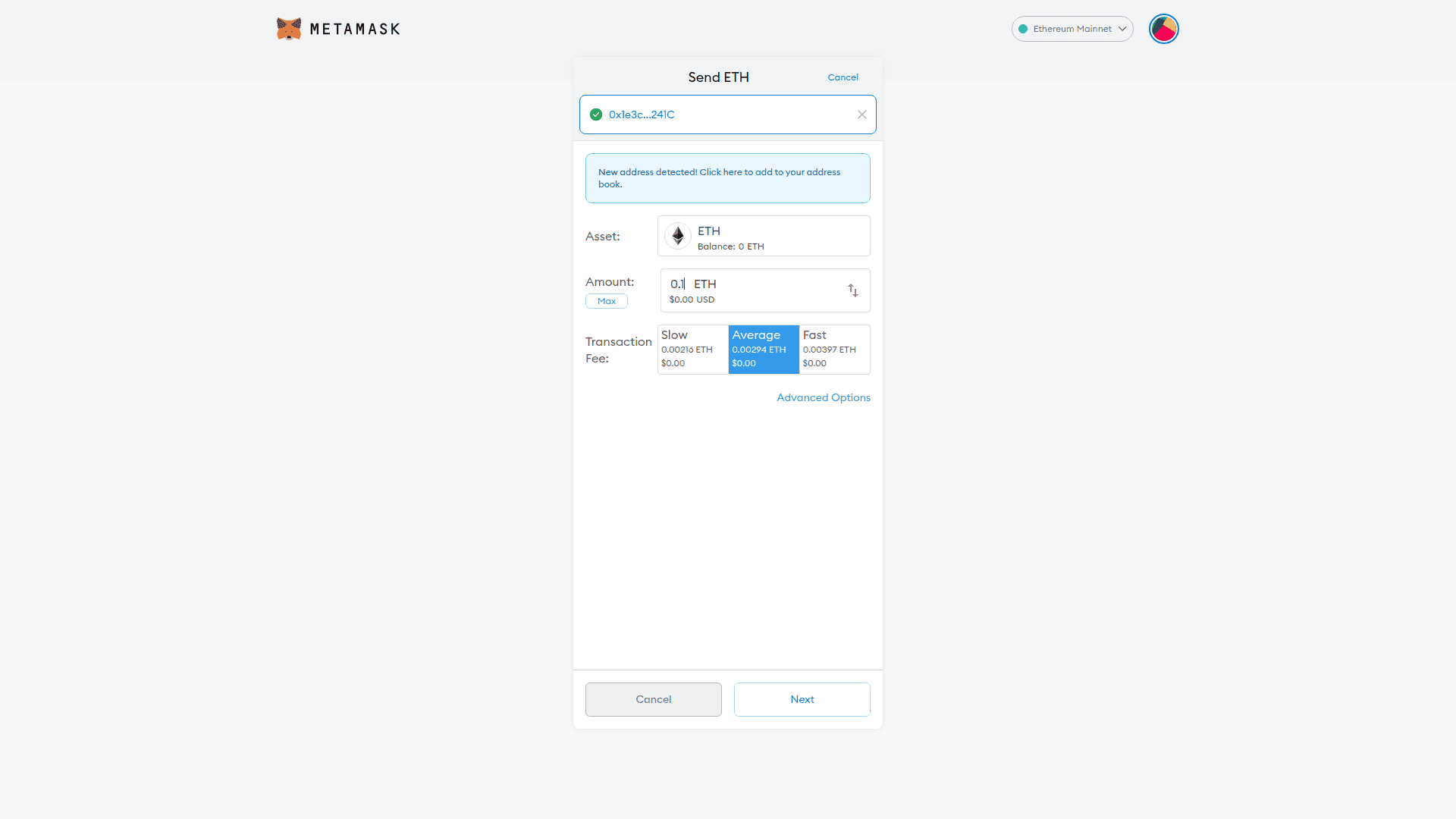This screenshot has height=819, width=1456.
Task: Swap ETH/USD with the arrows icon
Action: [852, 290]
